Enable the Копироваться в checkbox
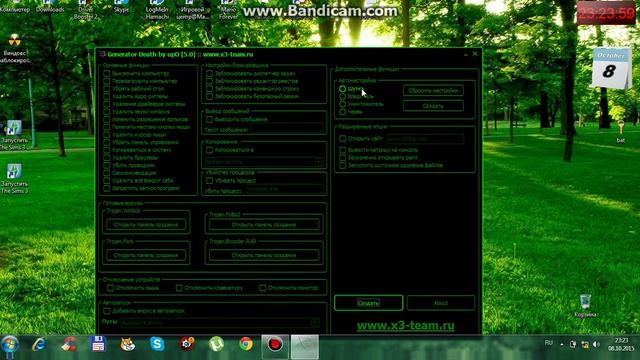640x360 pixels. tap(209, 150)
